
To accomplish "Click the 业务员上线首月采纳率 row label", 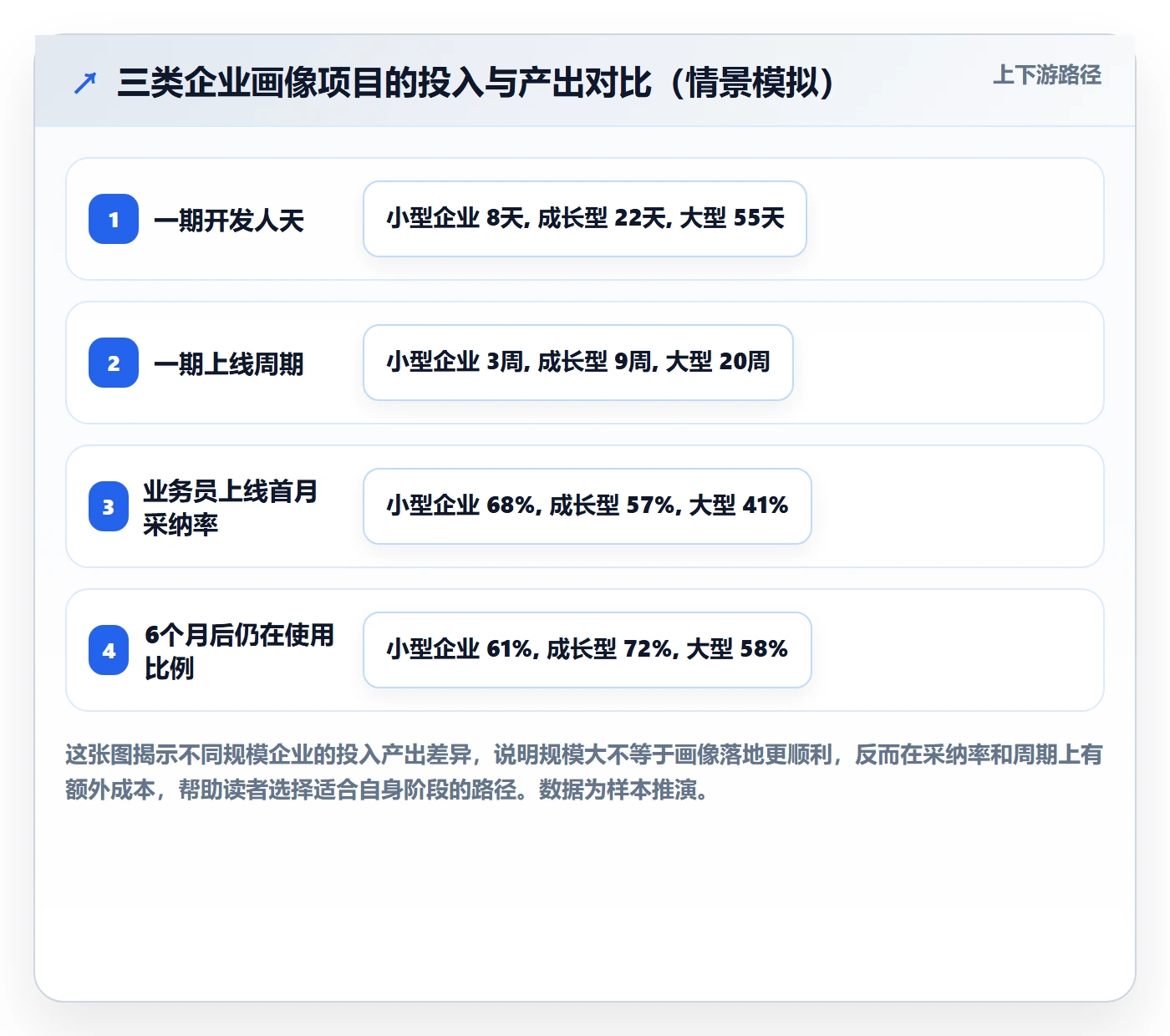I will click(230, 507).
